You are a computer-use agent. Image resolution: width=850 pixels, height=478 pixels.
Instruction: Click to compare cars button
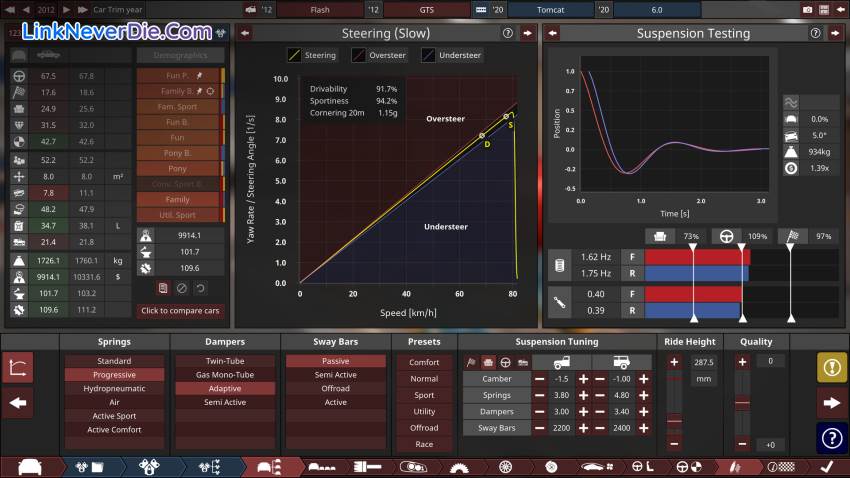pyautogui.click(x=181, y=311)
